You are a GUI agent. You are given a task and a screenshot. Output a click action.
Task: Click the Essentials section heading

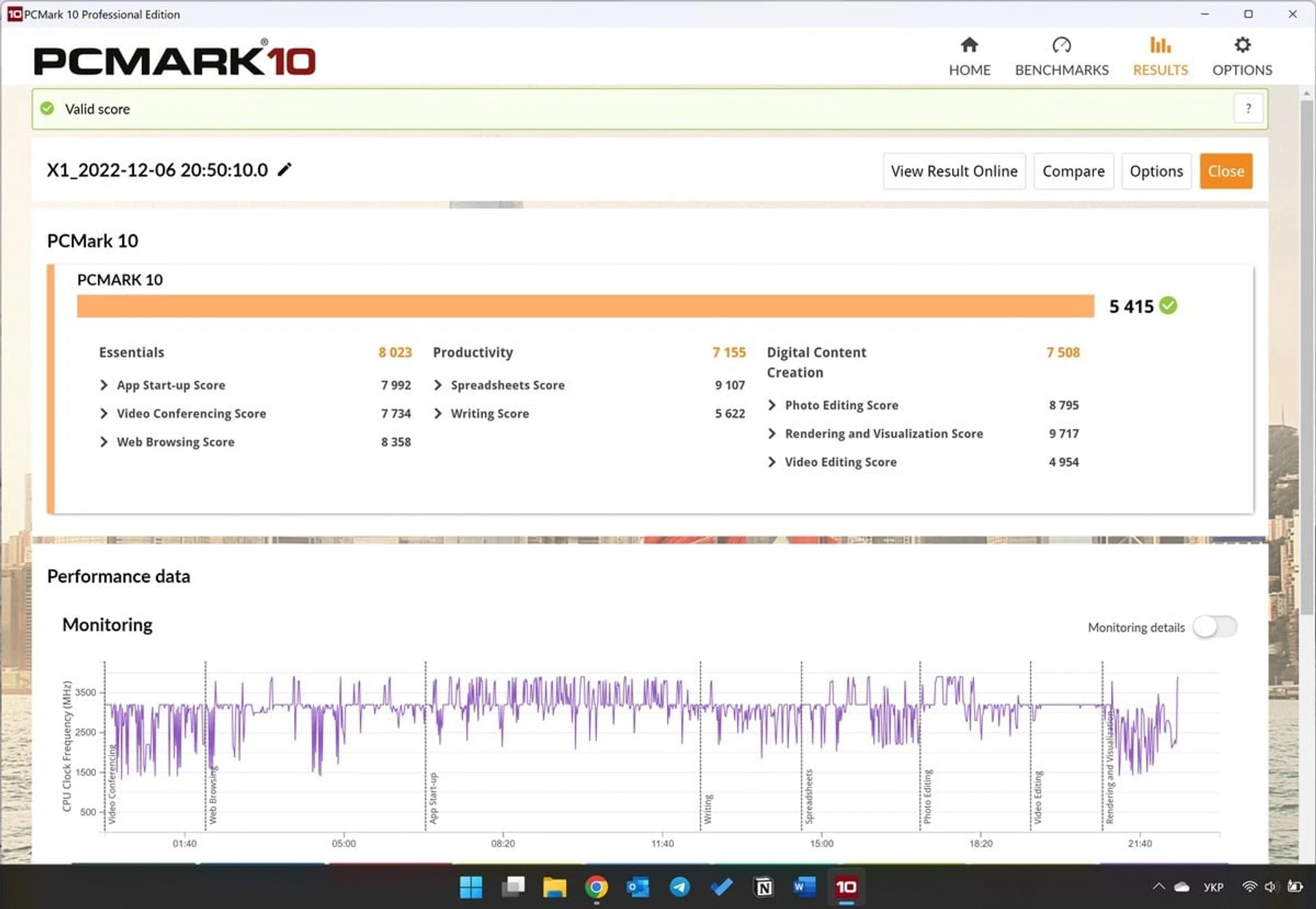[x=132, y=352]
